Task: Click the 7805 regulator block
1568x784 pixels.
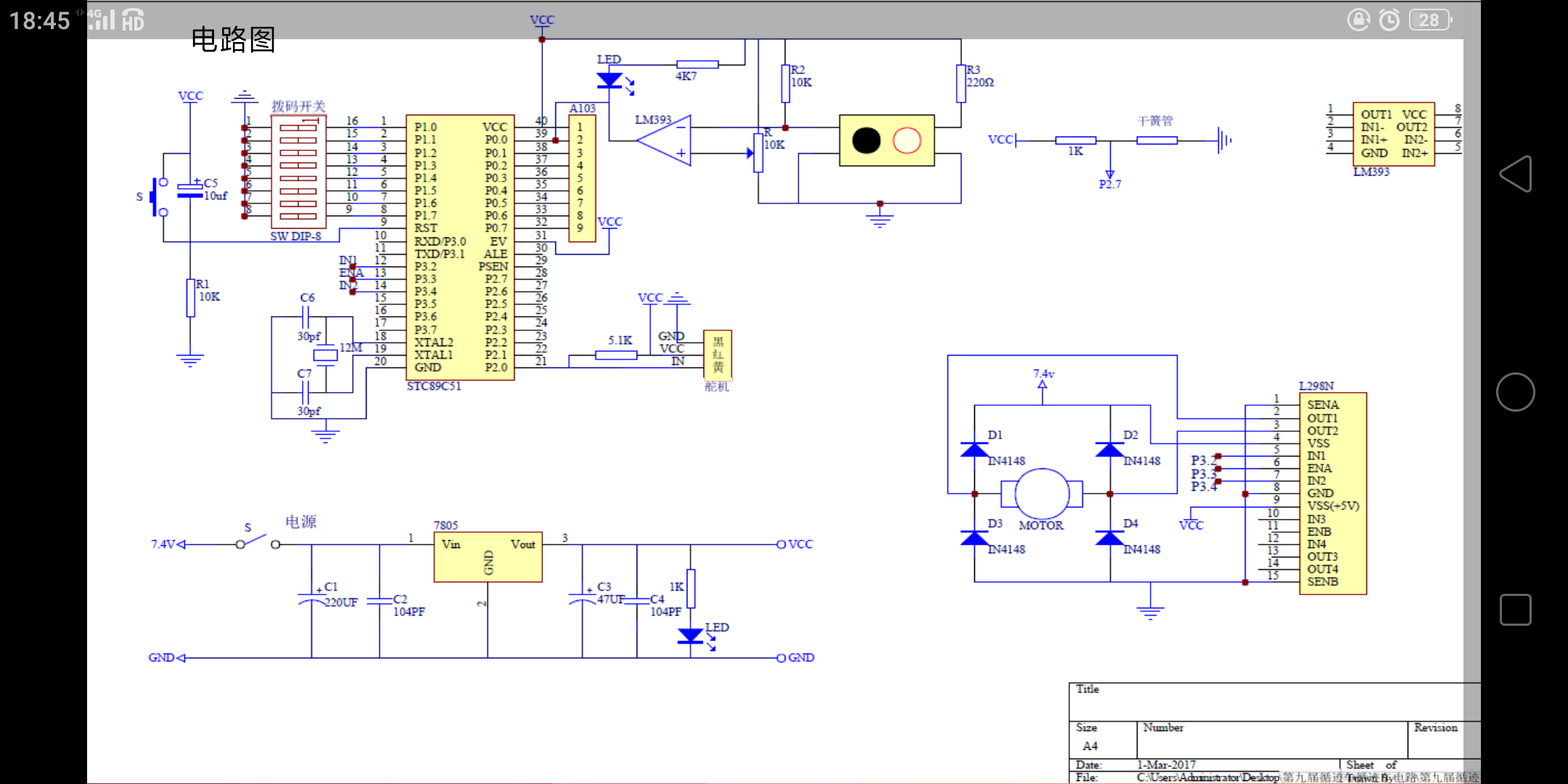Action: pyautogui.click(x=488, y=557)
